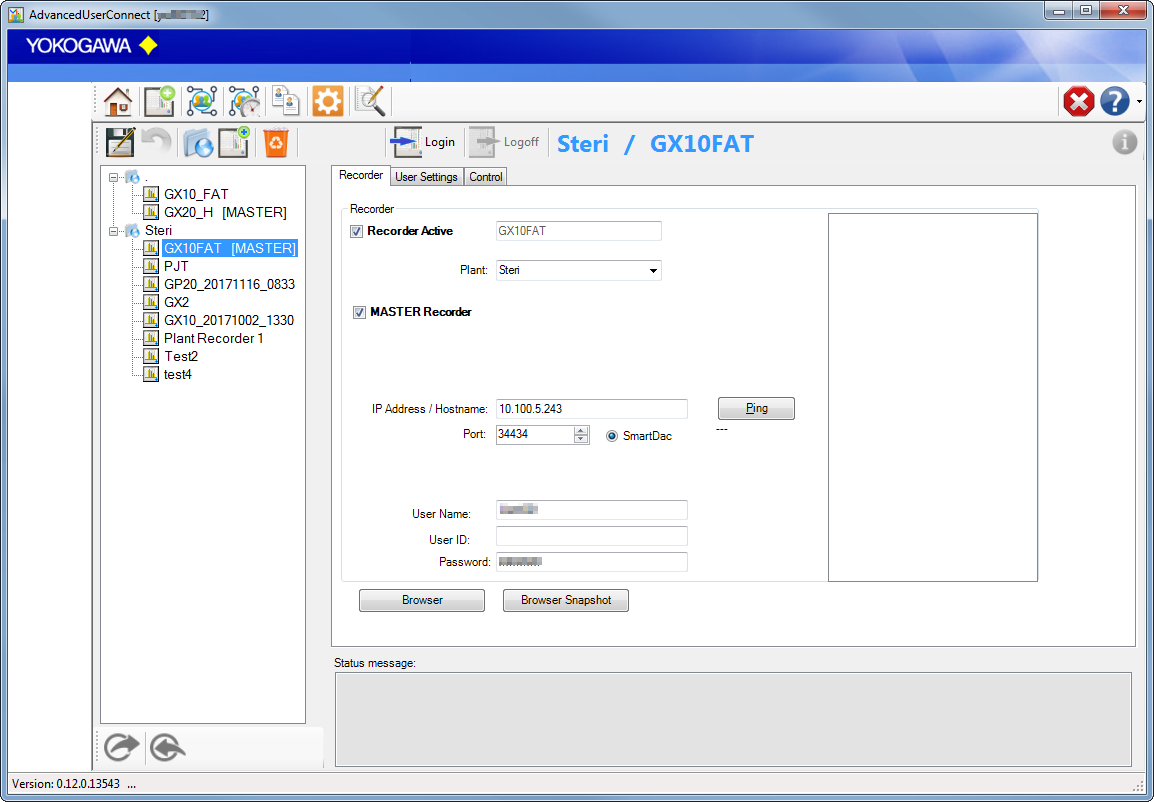
Task: Click the User ID field
Action: click(x=592, y=536)
